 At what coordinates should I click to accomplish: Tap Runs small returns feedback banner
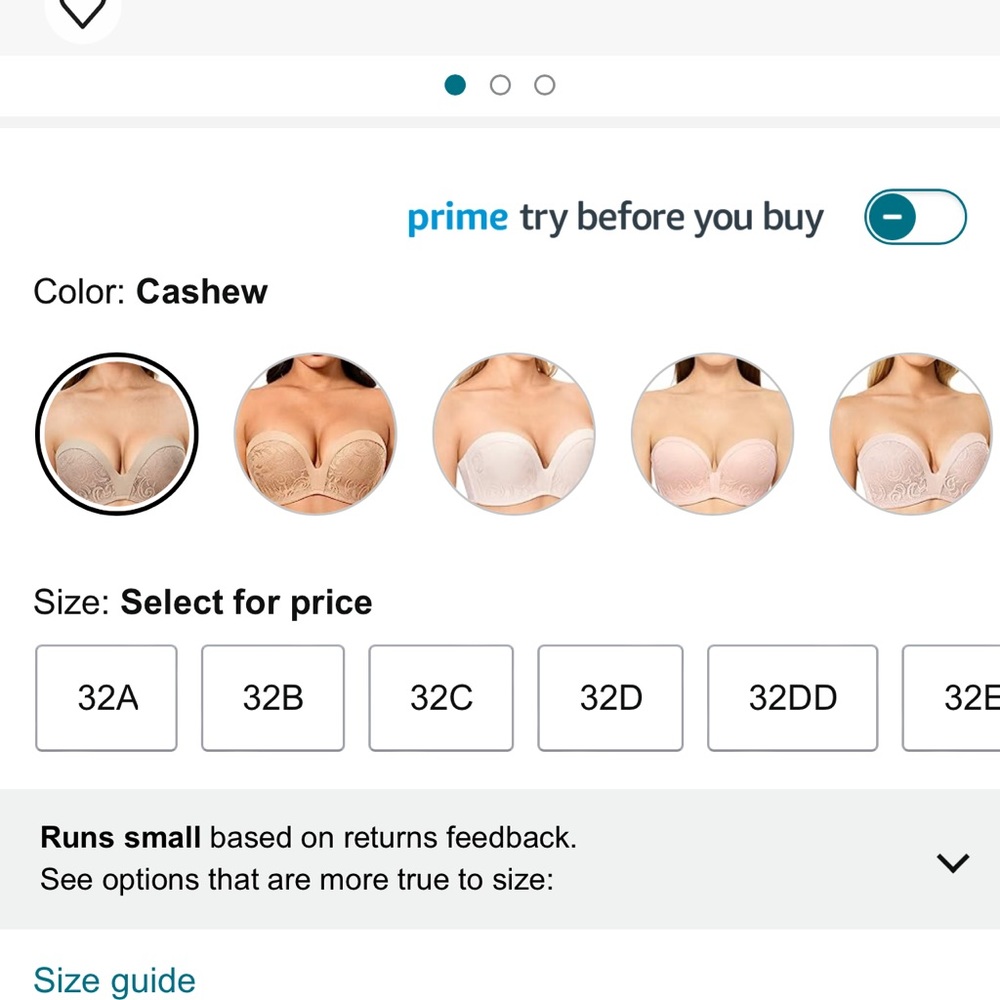tap(500, 858)
